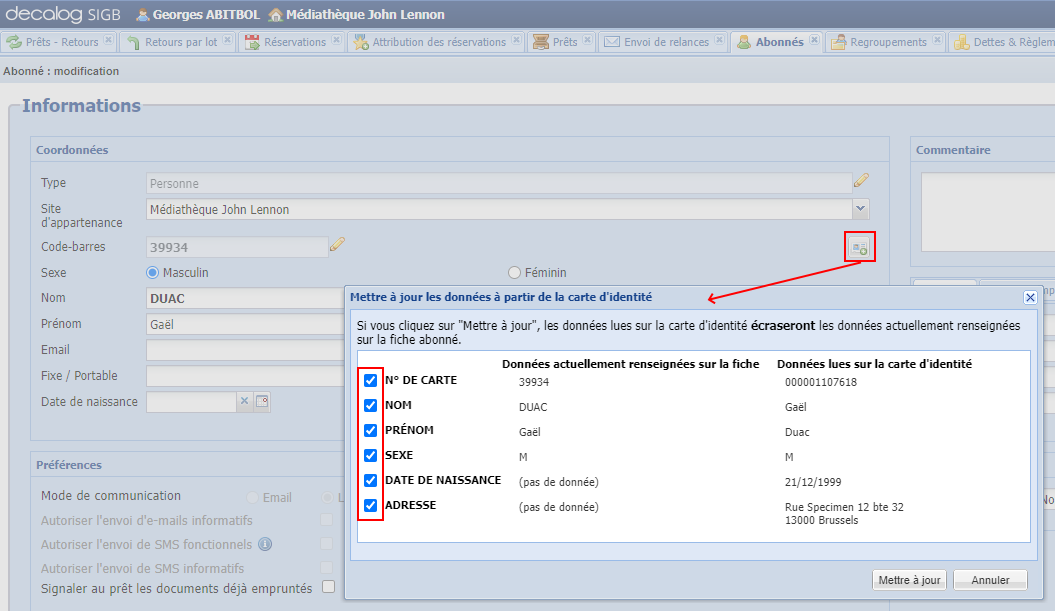The width and height of the screenshot is (1055, 611).
Task: Uncheck the N° DE CARTE checkbox
Action: click(x=371, y=381)
